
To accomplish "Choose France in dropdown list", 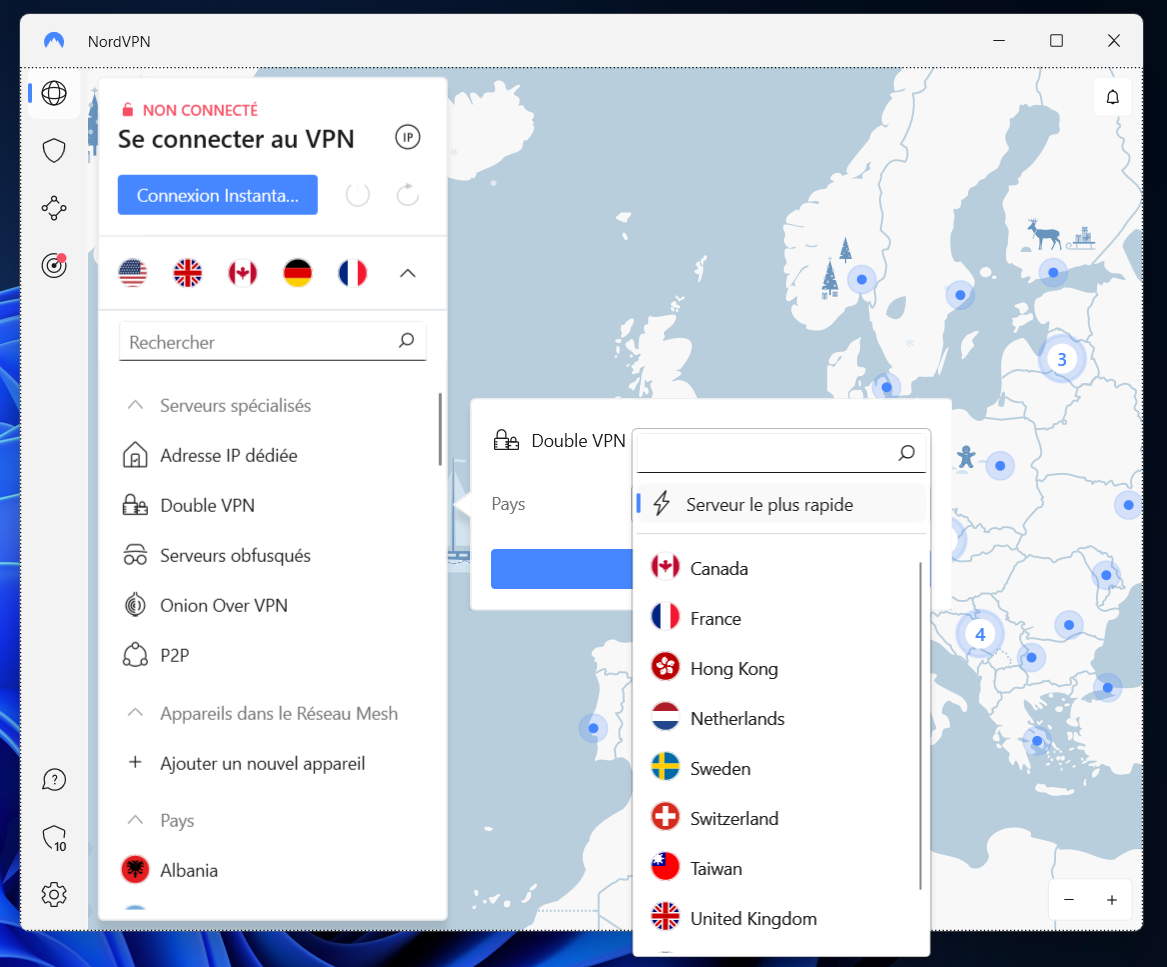I will coord(781,618).
